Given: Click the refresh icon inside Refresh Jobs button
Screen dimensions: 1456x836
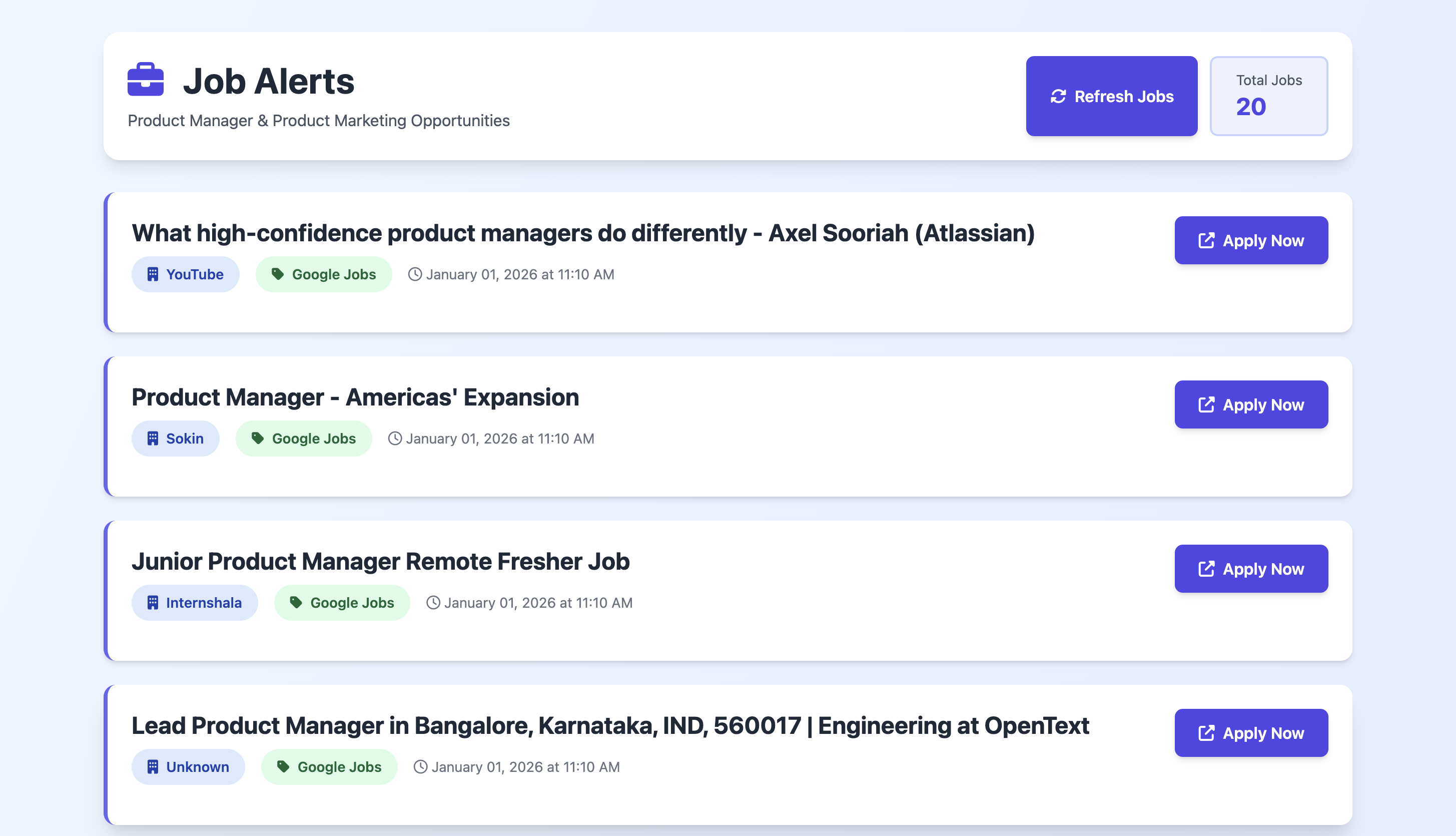Looking at the screenshot, I should point(1058,96).
